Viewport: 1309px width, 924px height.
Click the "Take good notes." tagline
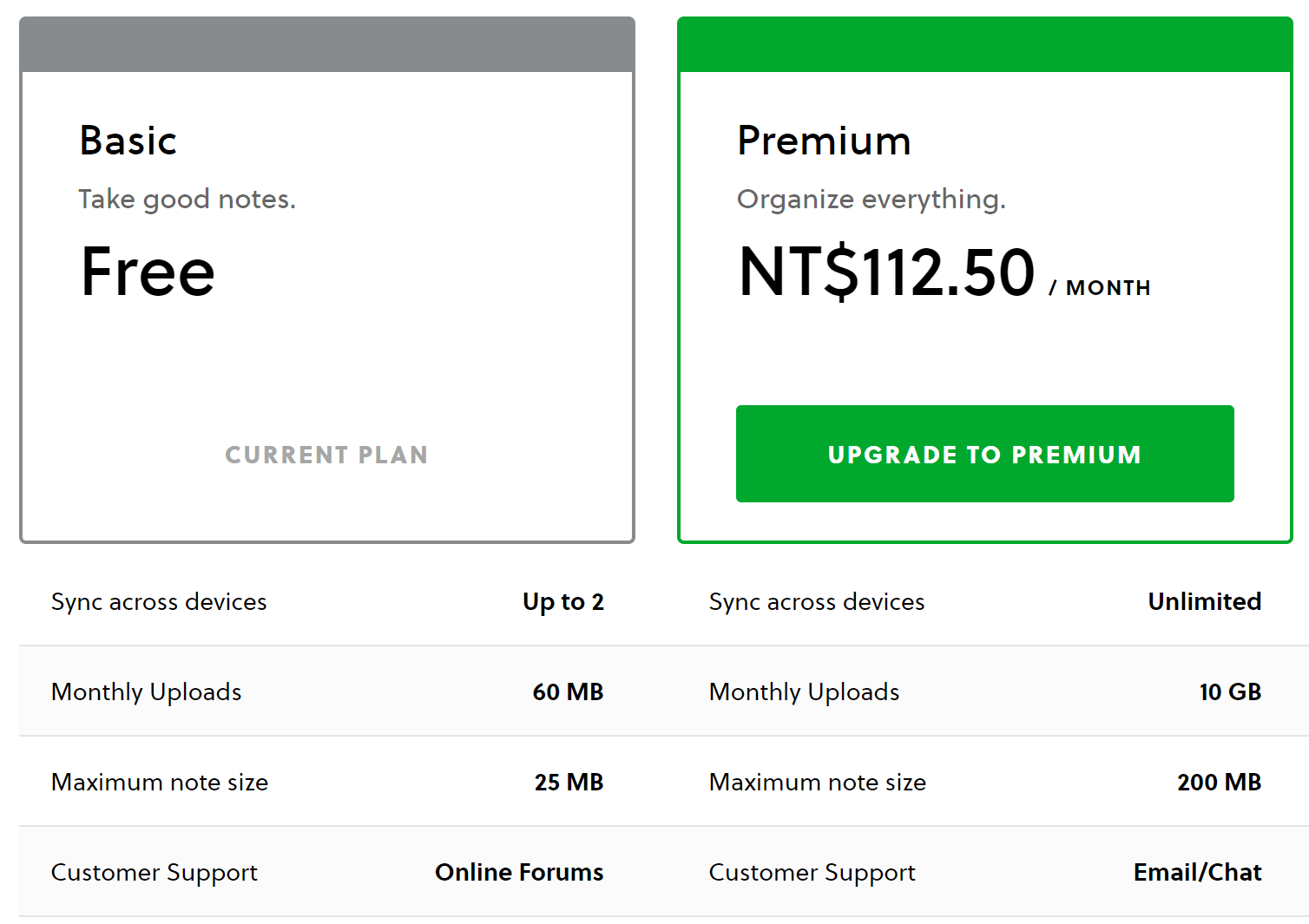(x=187, y=200)
